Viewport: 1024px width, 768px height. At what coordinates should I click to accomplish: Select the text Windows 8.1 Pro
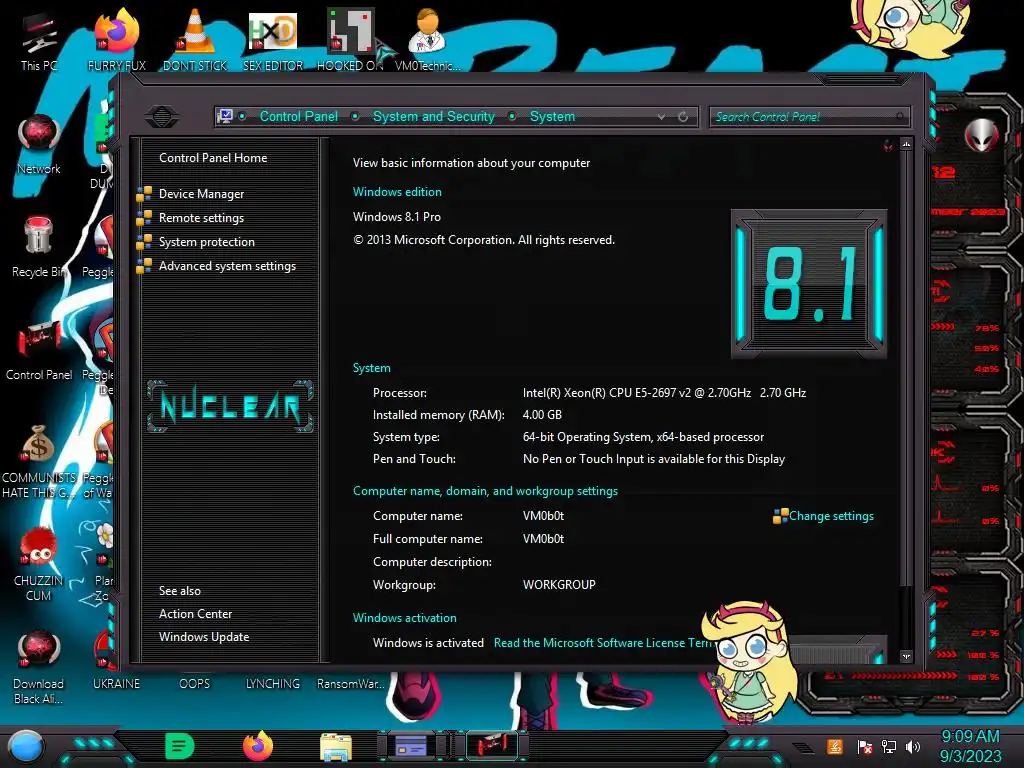click(397, 217)
